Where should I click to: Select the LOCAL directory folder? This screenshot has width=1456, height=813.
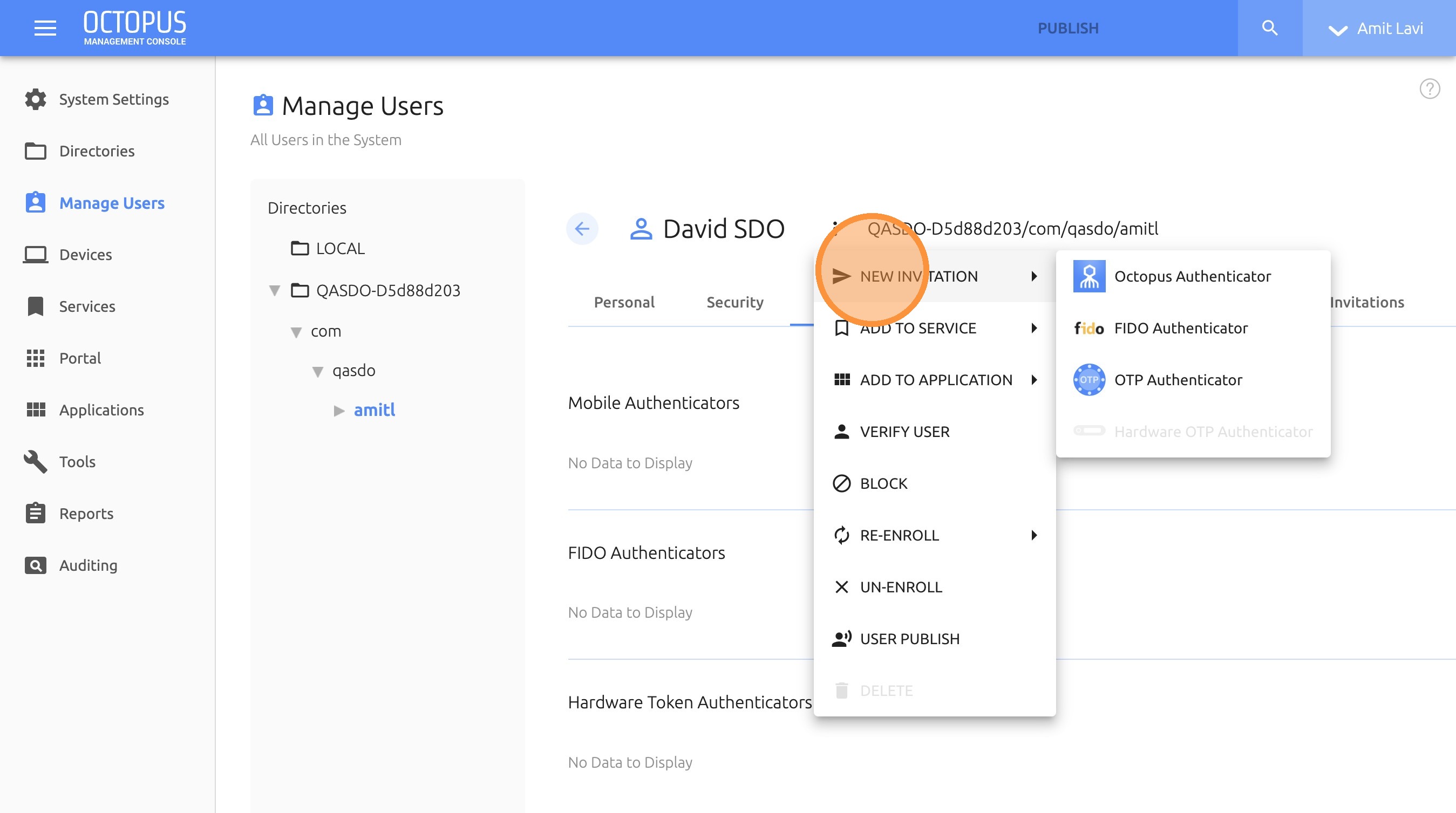(x=339, y=249)
